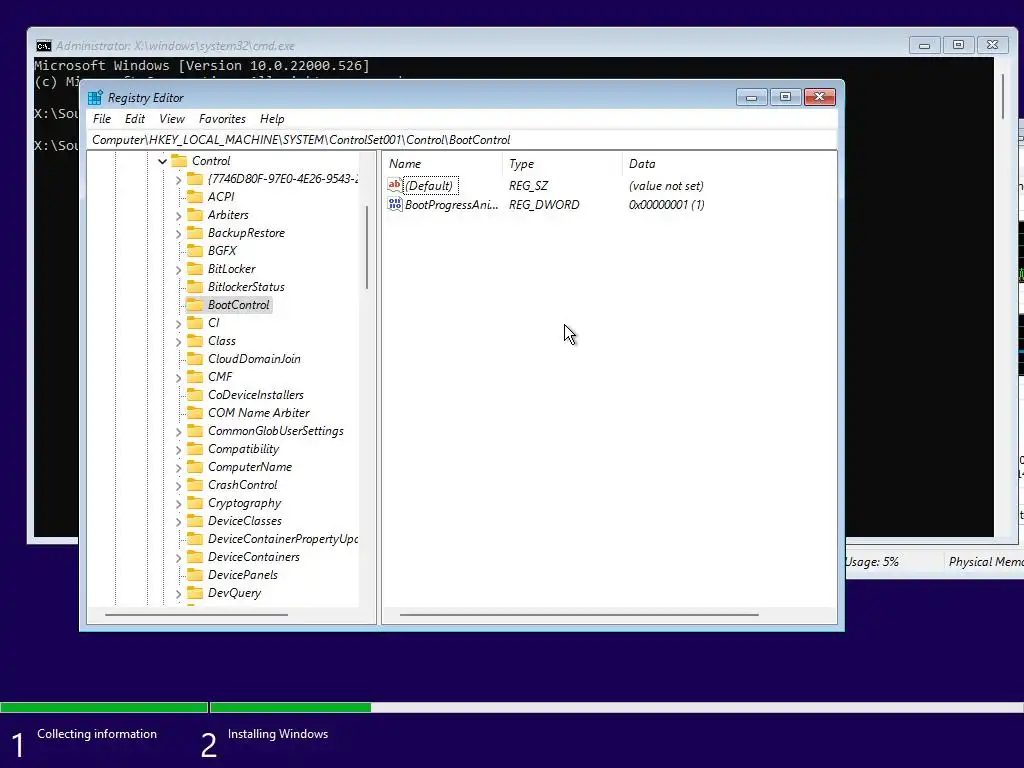Expand the CMF key

point(178,377)
